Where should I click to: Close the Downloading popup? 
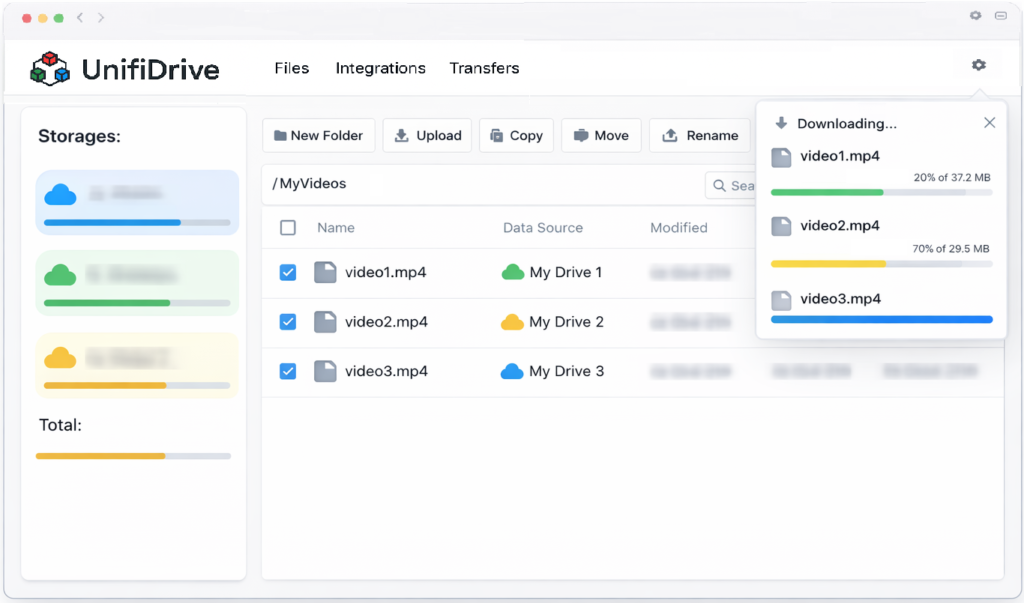[989, 122]
